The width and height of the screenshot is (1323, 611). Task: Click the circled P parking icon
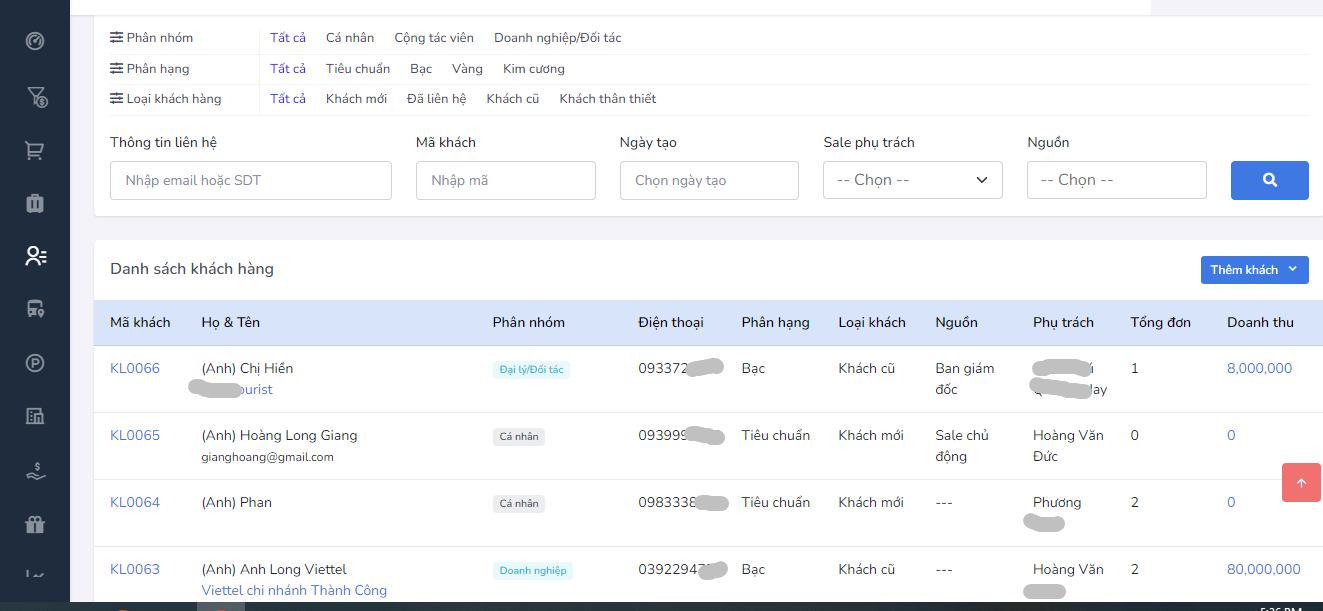35,363
